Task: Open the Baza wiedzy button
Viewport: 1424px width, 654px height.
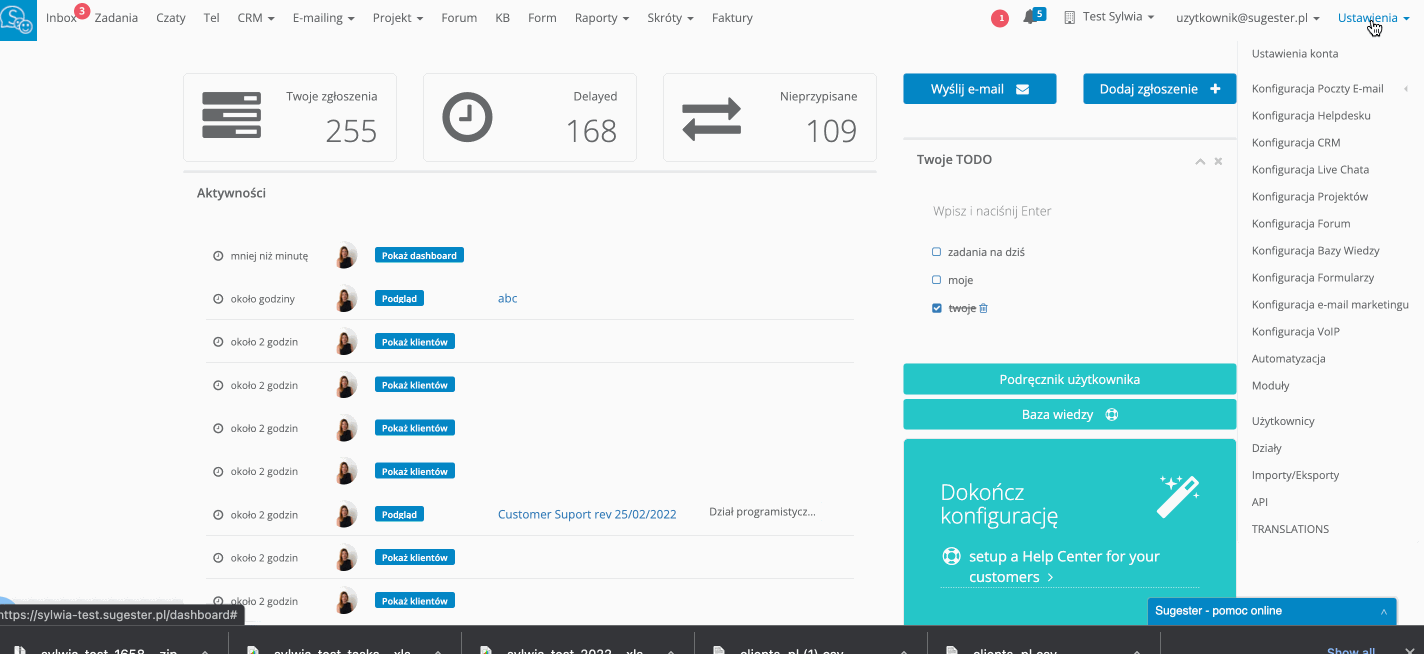Action: (x=1069, y=414)
